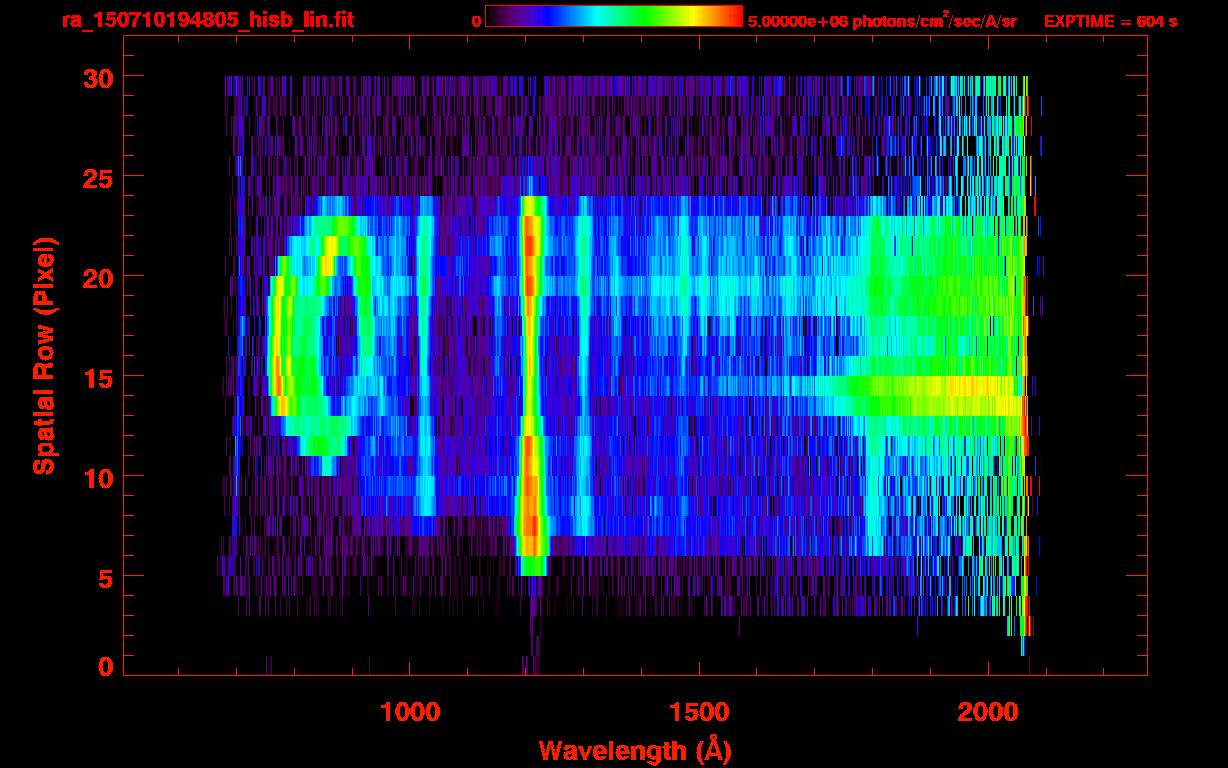Image resolution: width=1228 pixels, height=768 pixels.
Task: Click the 5.00000e+06 photons/cm²/sec/Å/sr label
Action: pos(882,20)
